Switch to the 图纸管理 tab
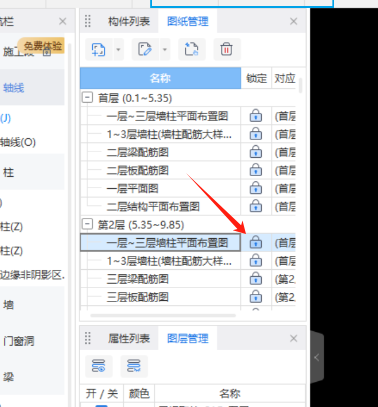Screen dimensions: 378x407 [188, 22]
